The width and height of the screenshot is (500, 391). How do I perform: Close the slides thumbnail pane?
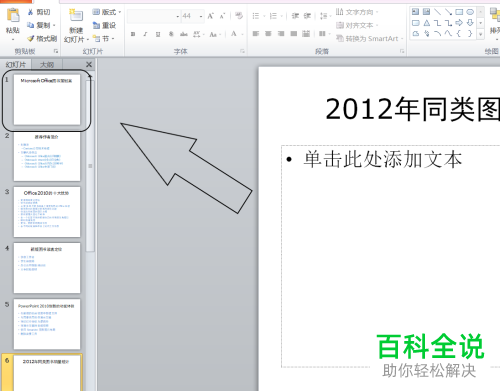(x=89, y=64)
